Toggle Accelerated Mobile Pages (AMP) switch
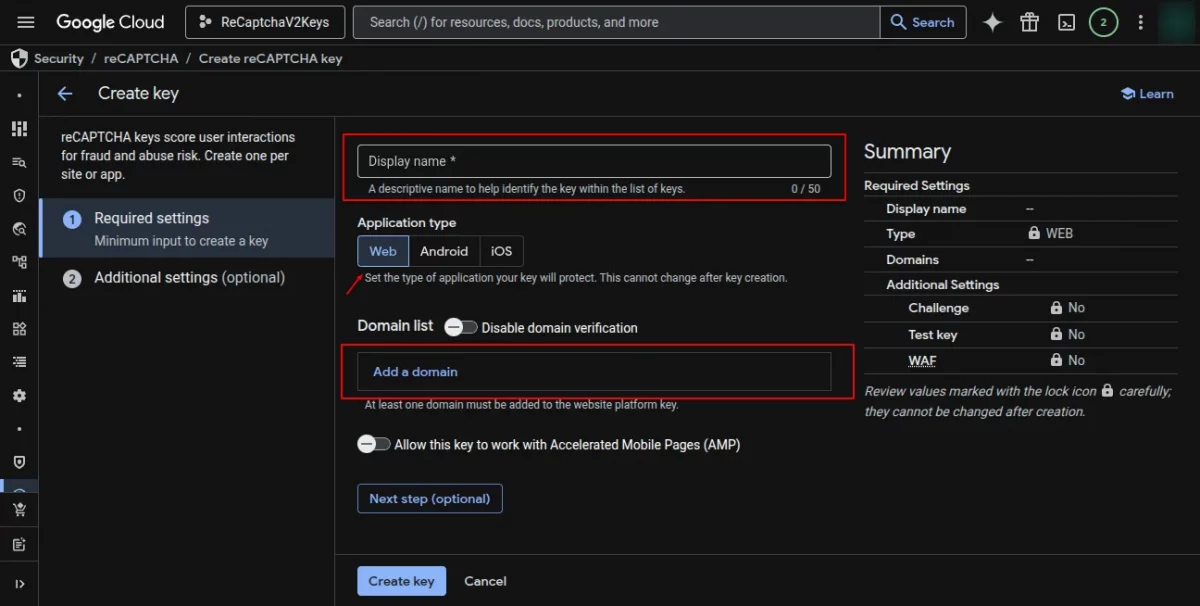Image resolution: width=1200 pixels, height=606 pixels. click(x=373, y=444)
